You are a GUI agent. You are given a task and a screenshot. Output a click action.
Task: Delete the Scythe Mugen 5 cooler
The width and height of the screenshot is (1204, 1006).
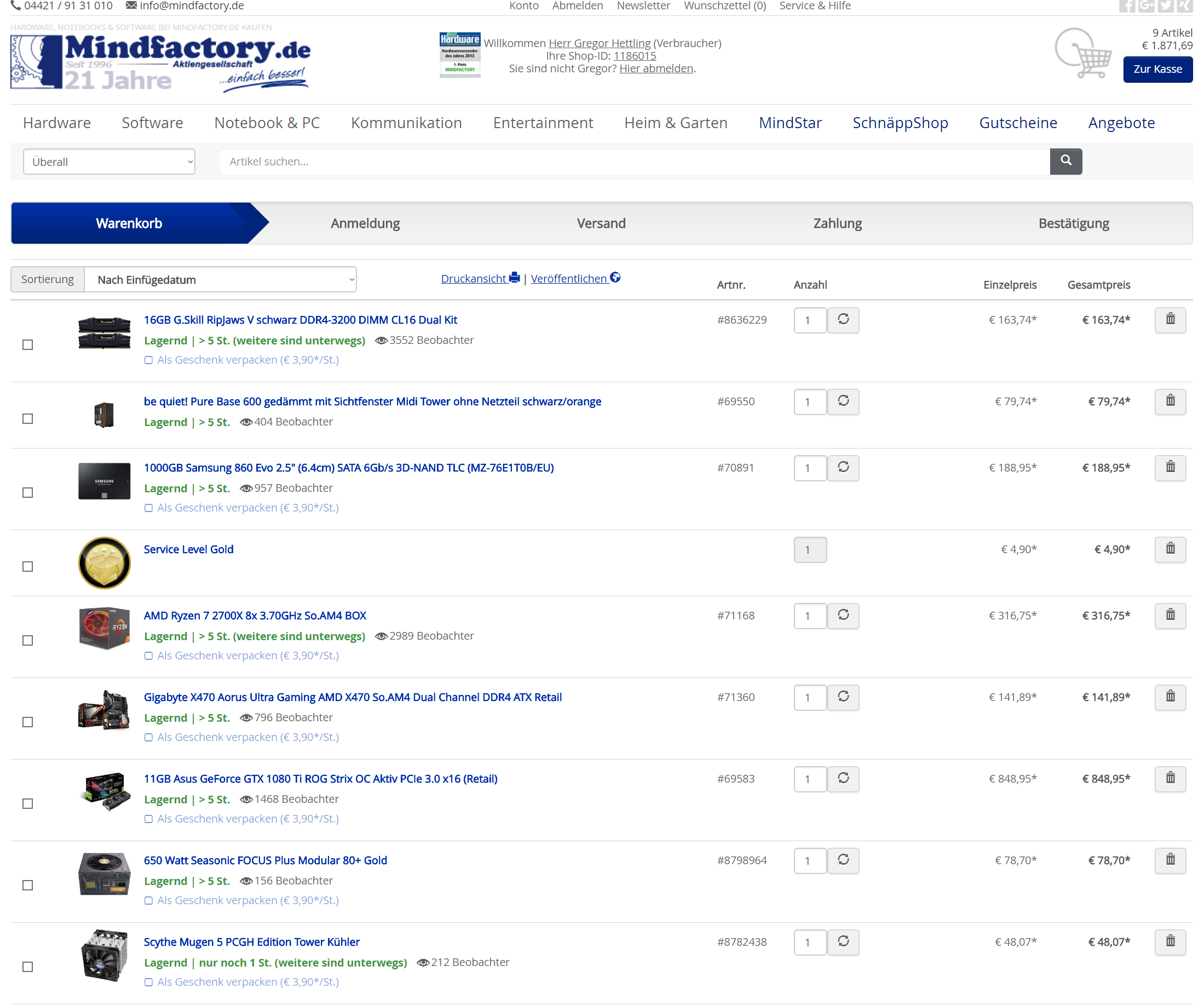[x=1170, y=941]
